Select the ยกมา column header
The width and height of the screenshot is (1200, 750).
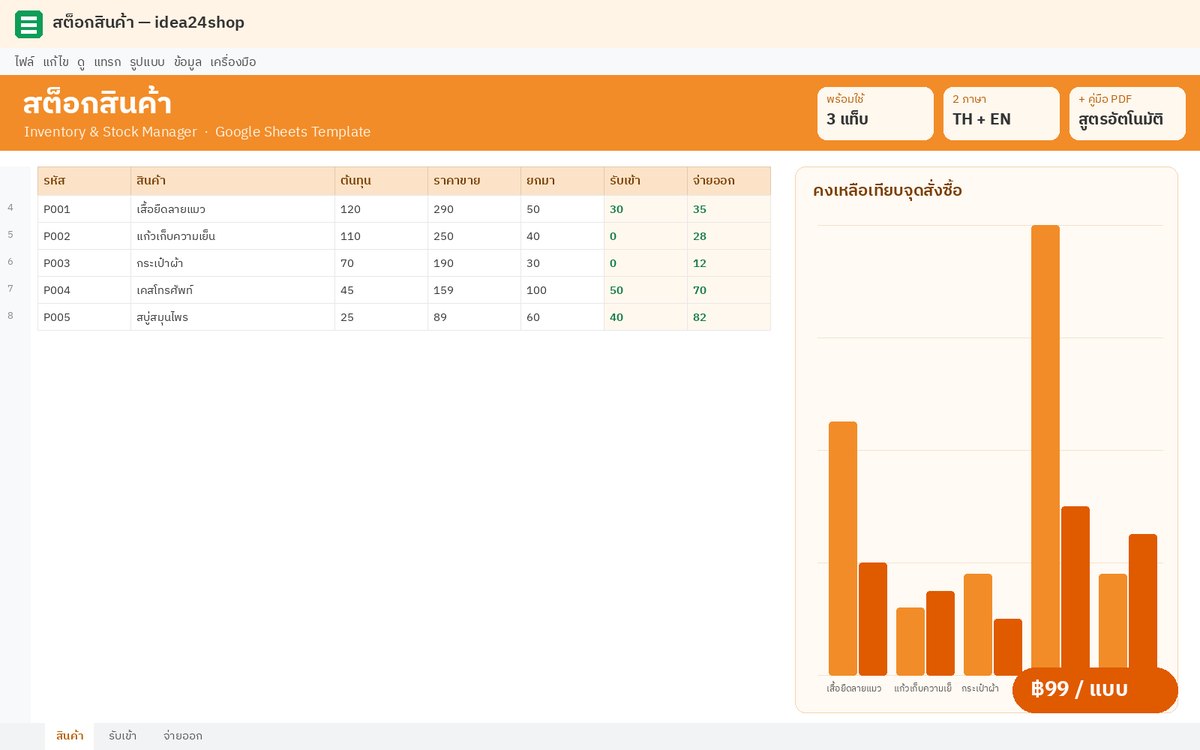tap(563, 181)
